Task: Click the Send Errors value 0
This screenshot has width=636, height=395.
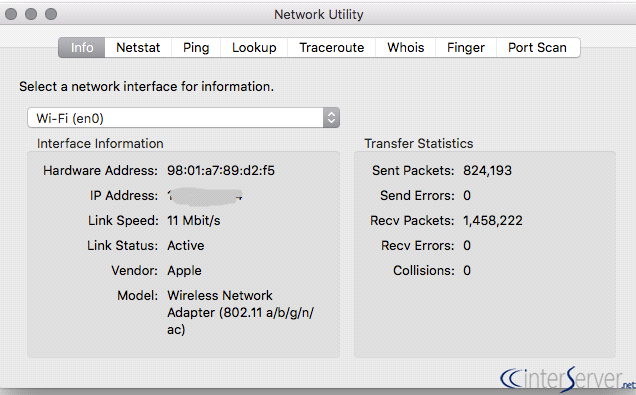Action: pos(467,195)
